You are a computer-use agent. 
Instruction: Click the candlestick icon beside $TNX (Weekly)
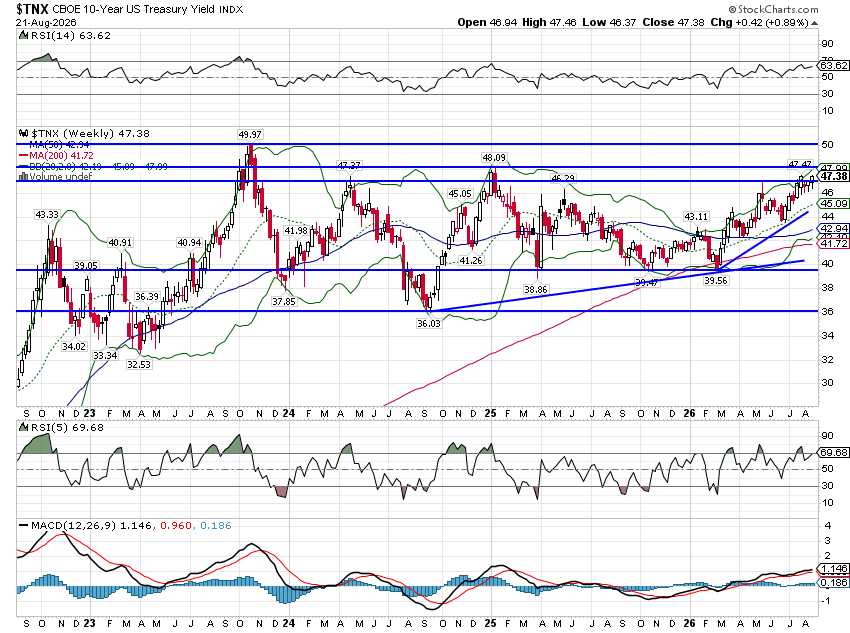point(23,133)
